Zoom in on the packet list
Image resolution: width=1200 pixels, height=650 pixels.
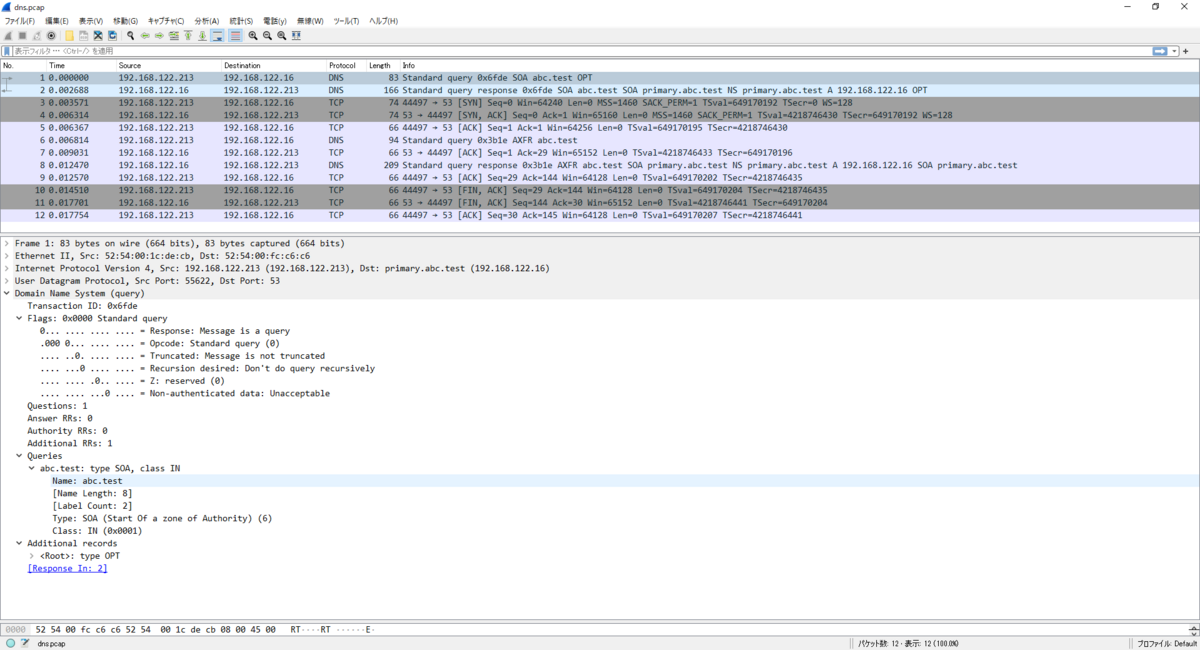pos(254,36)
